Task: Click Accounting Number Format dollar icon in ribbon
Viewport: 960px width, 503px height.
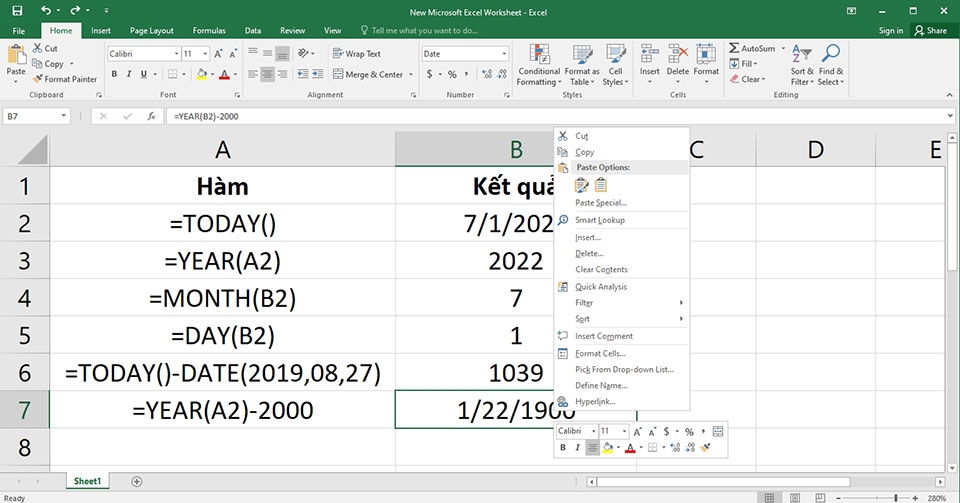Action: 430,74
